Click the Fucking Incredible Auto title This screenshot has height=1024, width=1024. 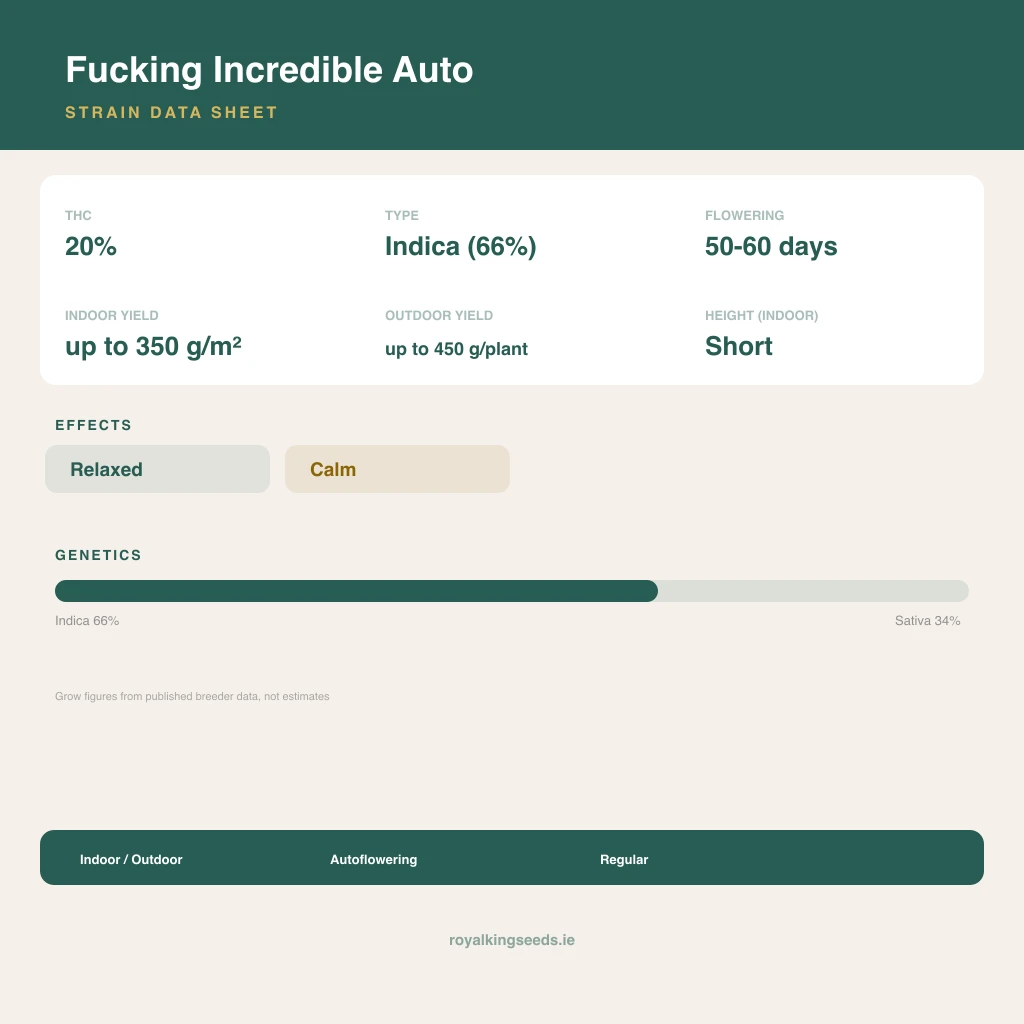[269, 71]
